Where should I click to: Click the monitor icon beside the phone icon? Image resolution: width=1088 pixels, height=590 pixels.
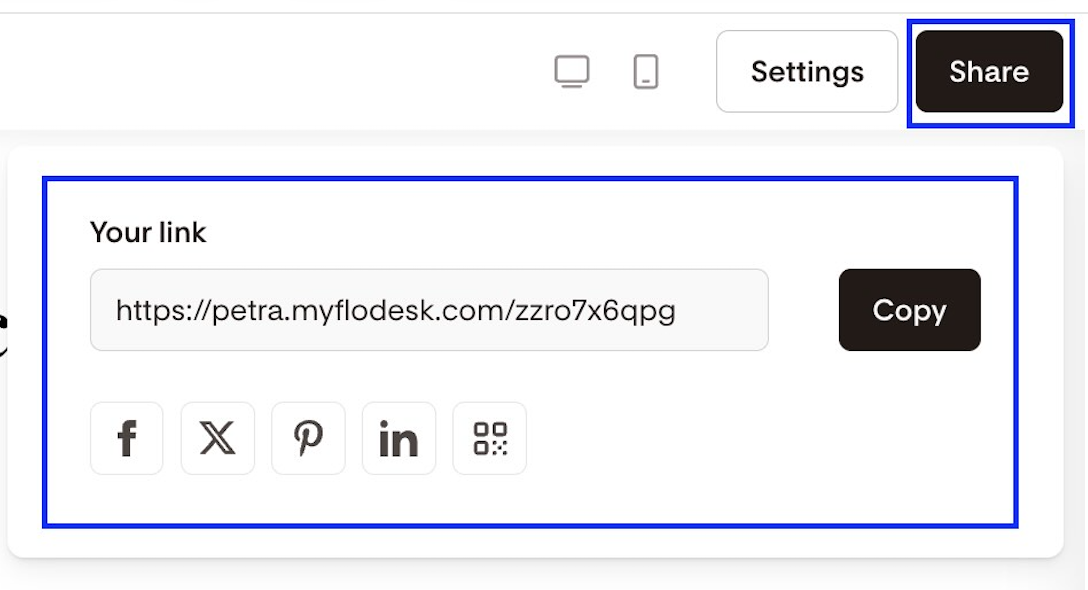(x=572, y=72)
